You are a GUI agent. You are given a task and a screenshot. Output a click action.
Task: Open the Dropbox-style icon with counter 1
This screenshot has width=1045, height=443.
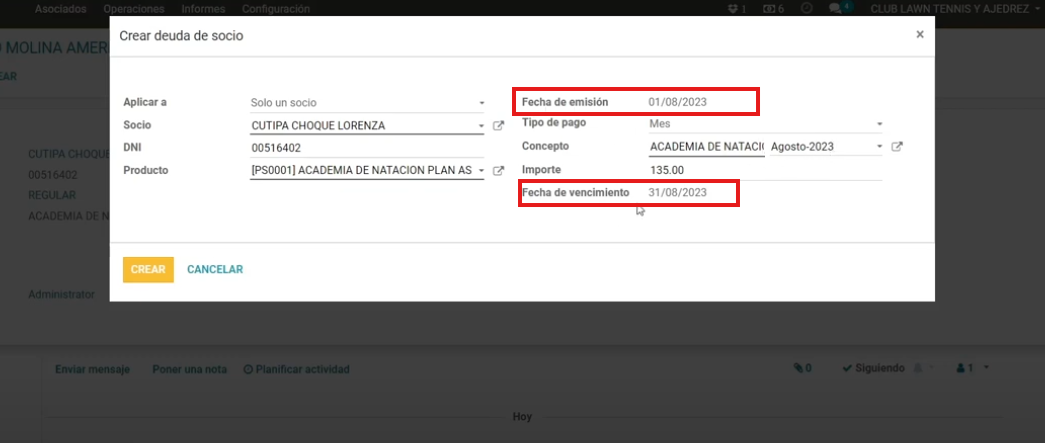tap(737, 9)
